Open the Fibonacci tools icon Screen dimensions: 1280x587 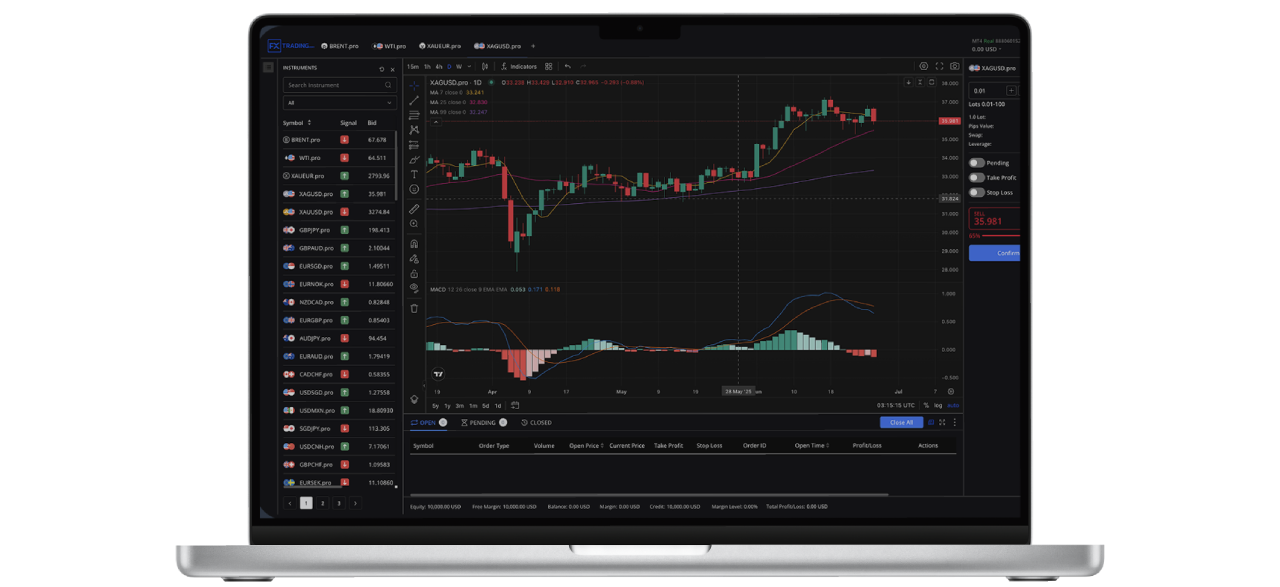[x=414, y=143]
